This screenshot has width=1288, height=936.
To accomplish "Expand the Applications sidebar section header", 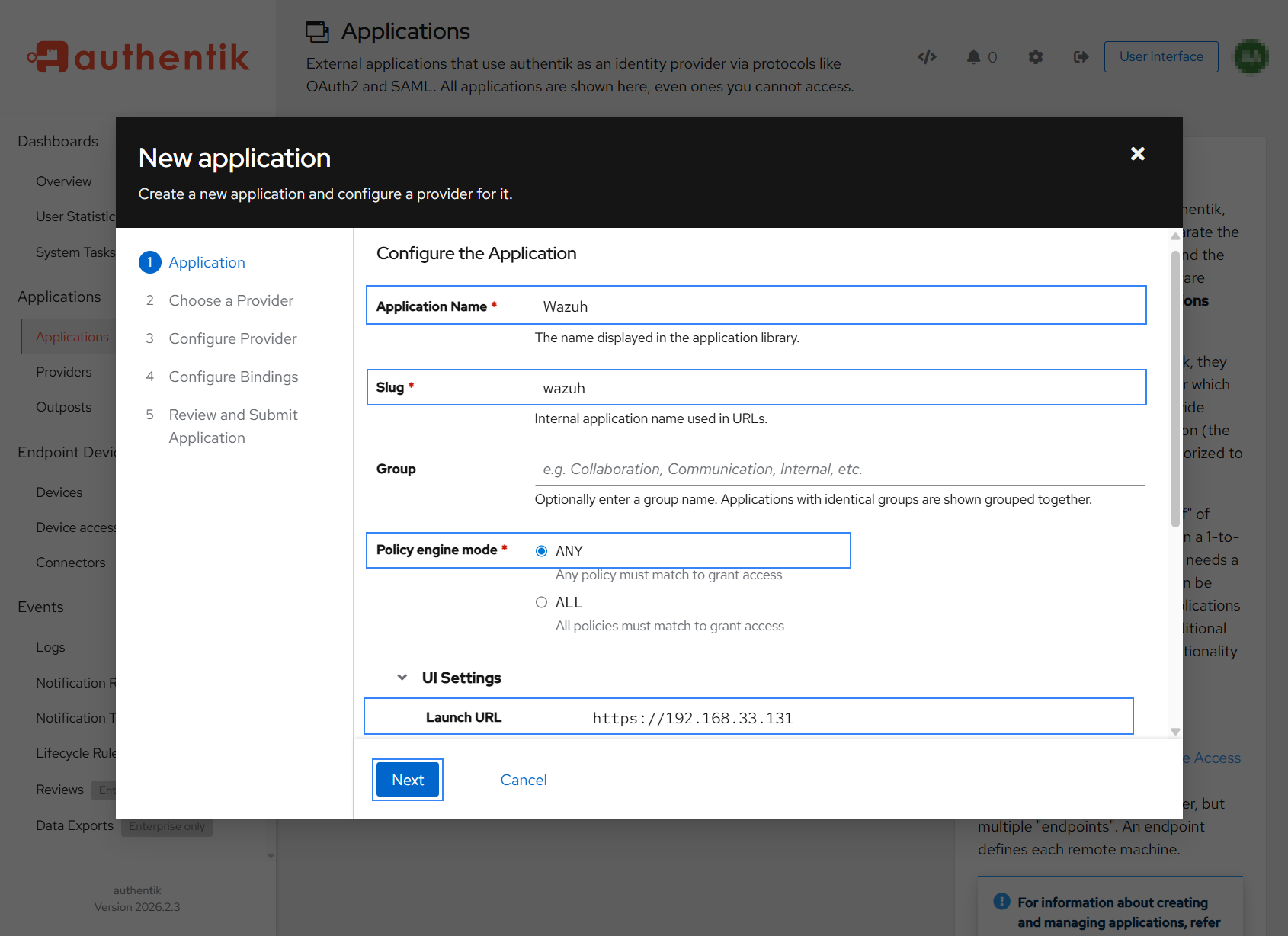I will pyautogui.click(x=59, y=297).
